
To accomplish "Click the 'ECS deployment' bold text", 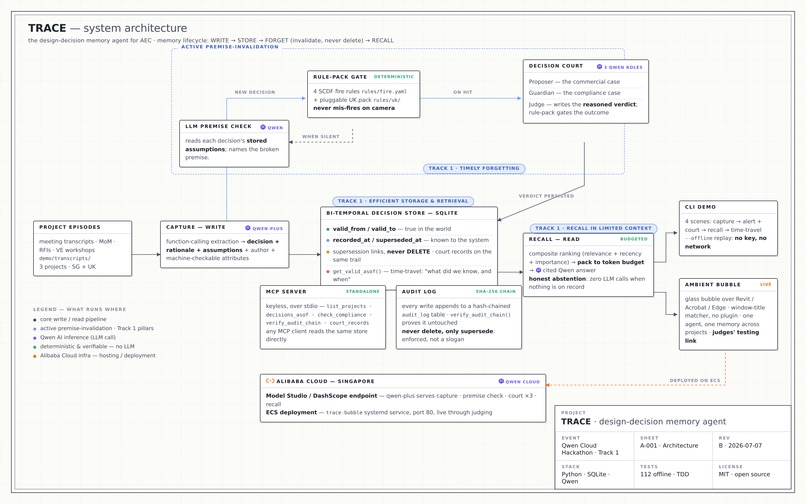I will point(291,412).
